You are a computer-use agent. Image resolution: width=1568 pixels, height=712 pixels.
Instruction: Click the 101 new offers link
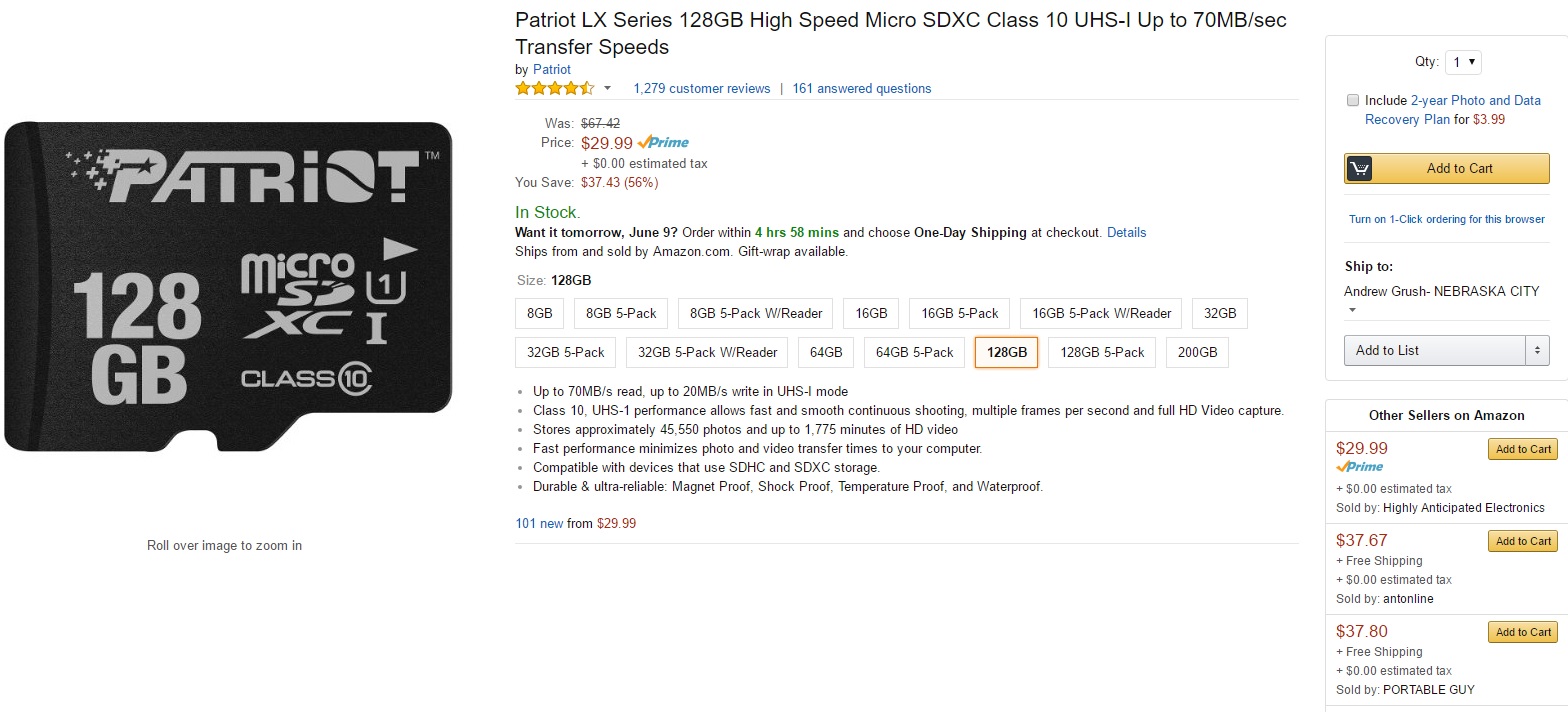[x=539, y=523]
